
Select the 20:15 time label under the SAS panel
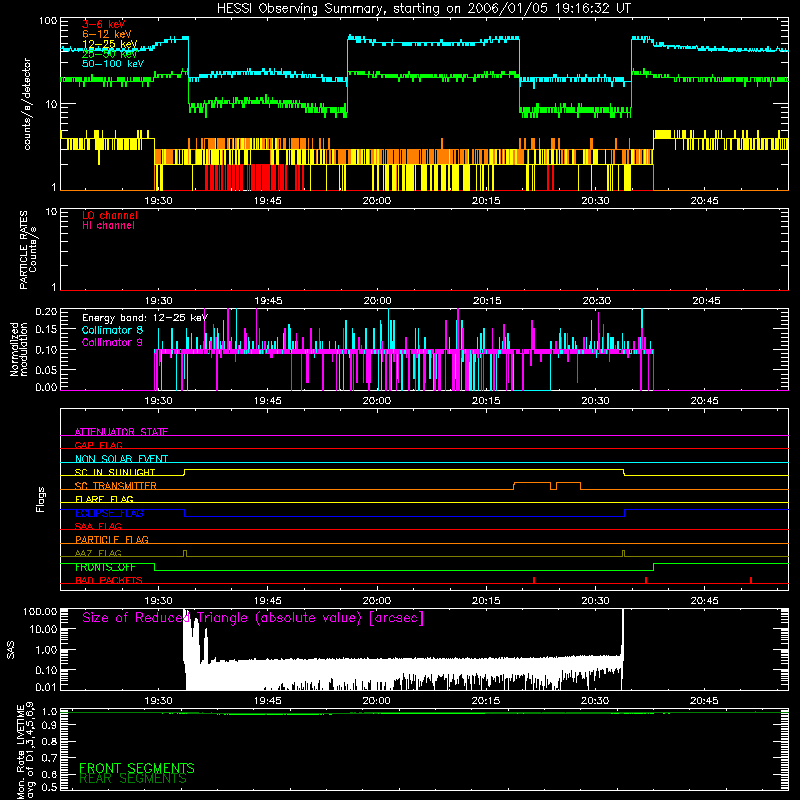pos(486,701)
